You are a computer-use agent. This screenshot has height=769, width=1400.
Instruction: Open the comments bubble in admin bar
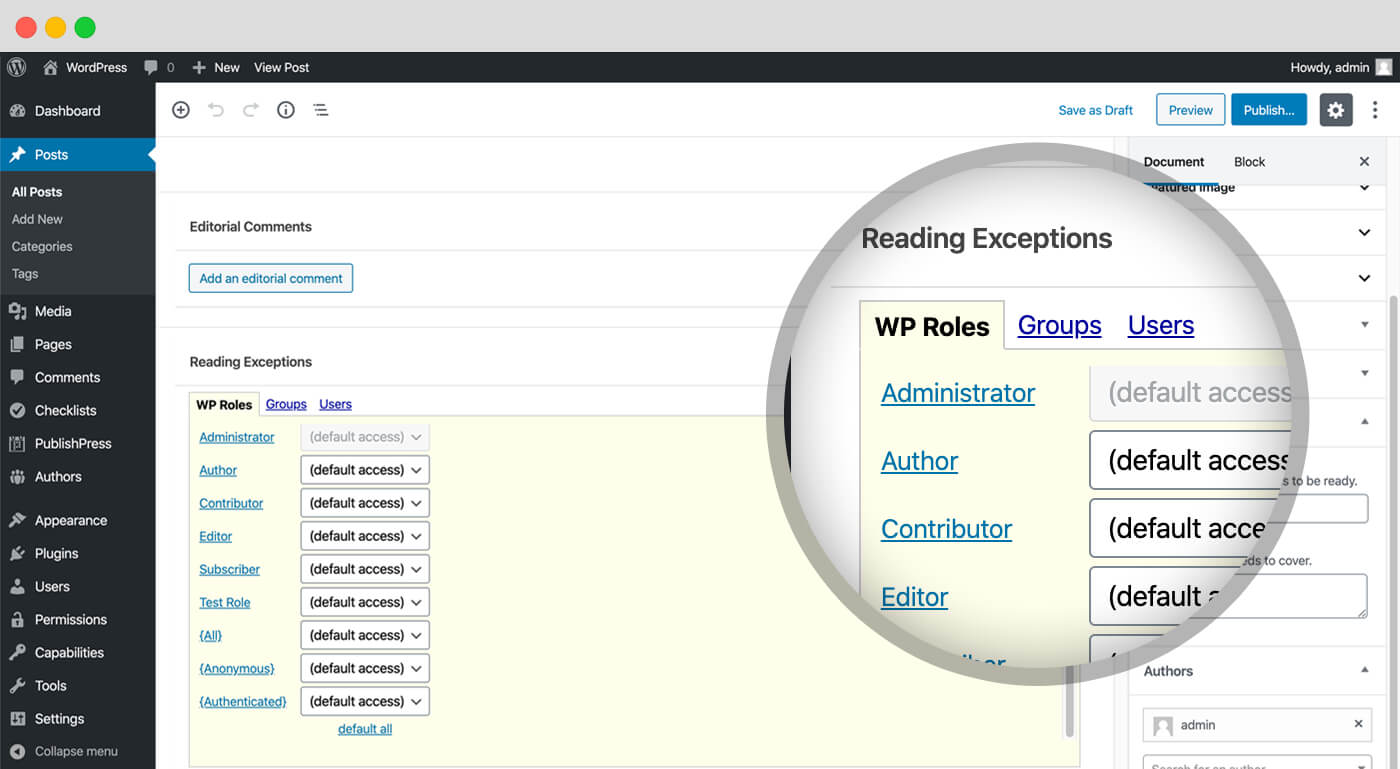(151, 67)
